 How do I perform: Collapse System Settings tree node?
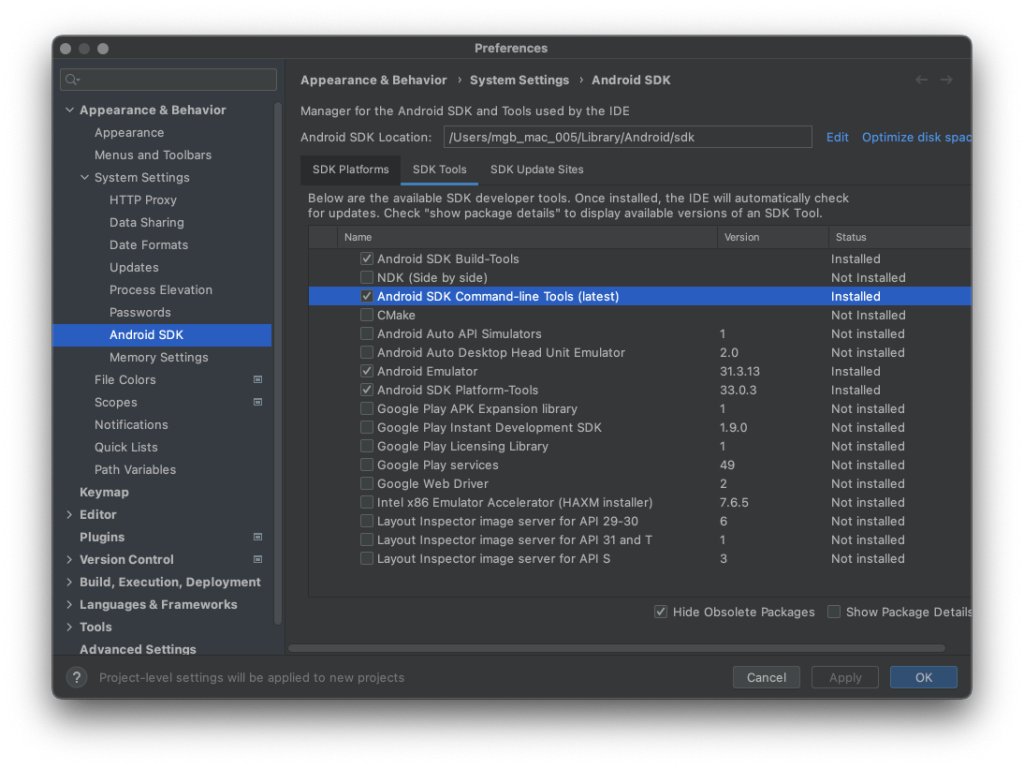tap(84, 178)
